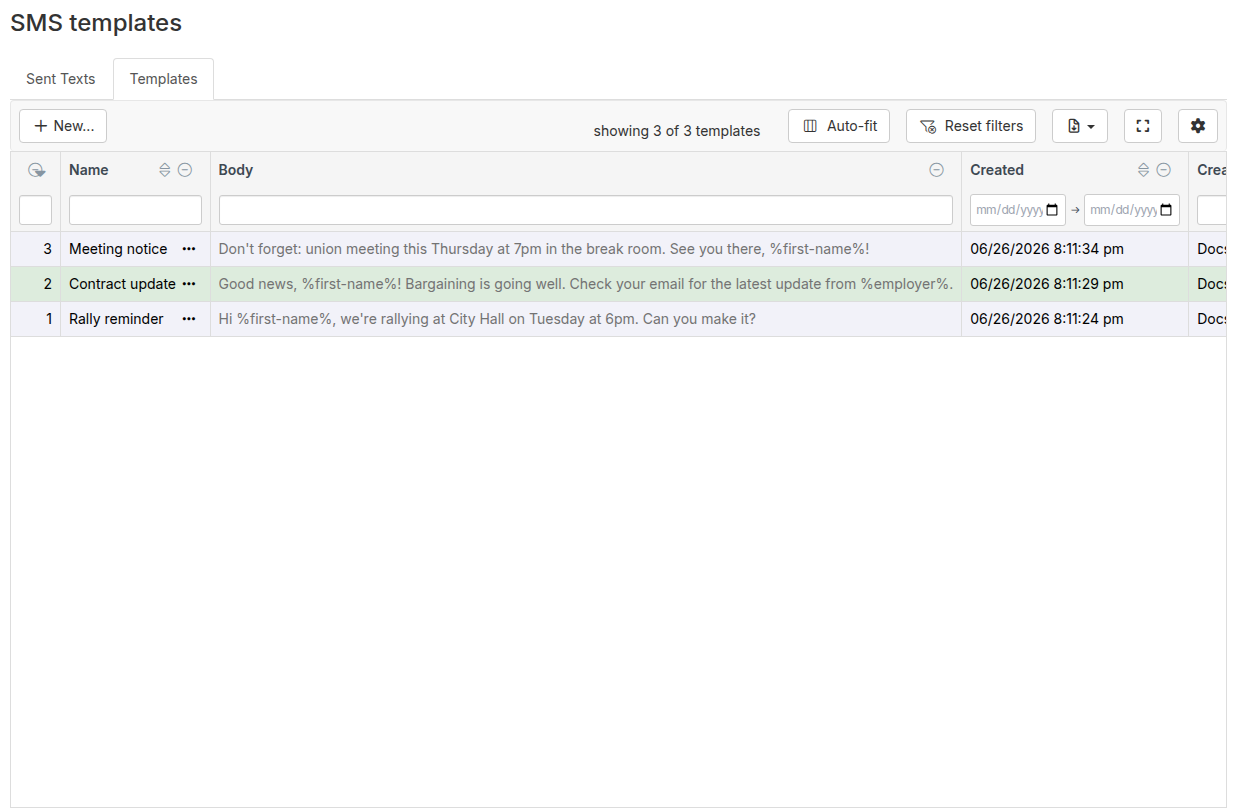
Task: Click the Created column header label
Action: tap(997, 170)
